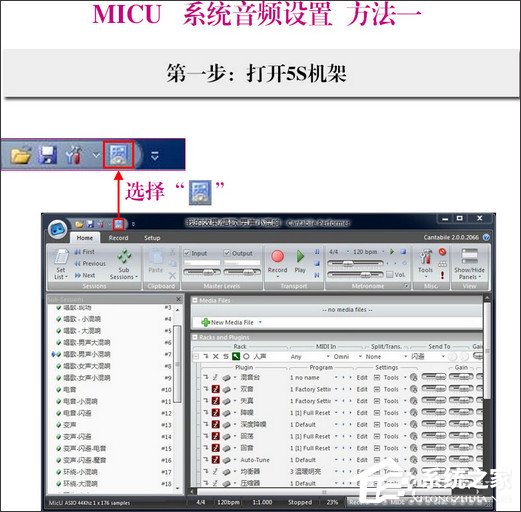Click round routing icon on 混音台 row
The image size is (521, 512).
(x=414, y=377)
